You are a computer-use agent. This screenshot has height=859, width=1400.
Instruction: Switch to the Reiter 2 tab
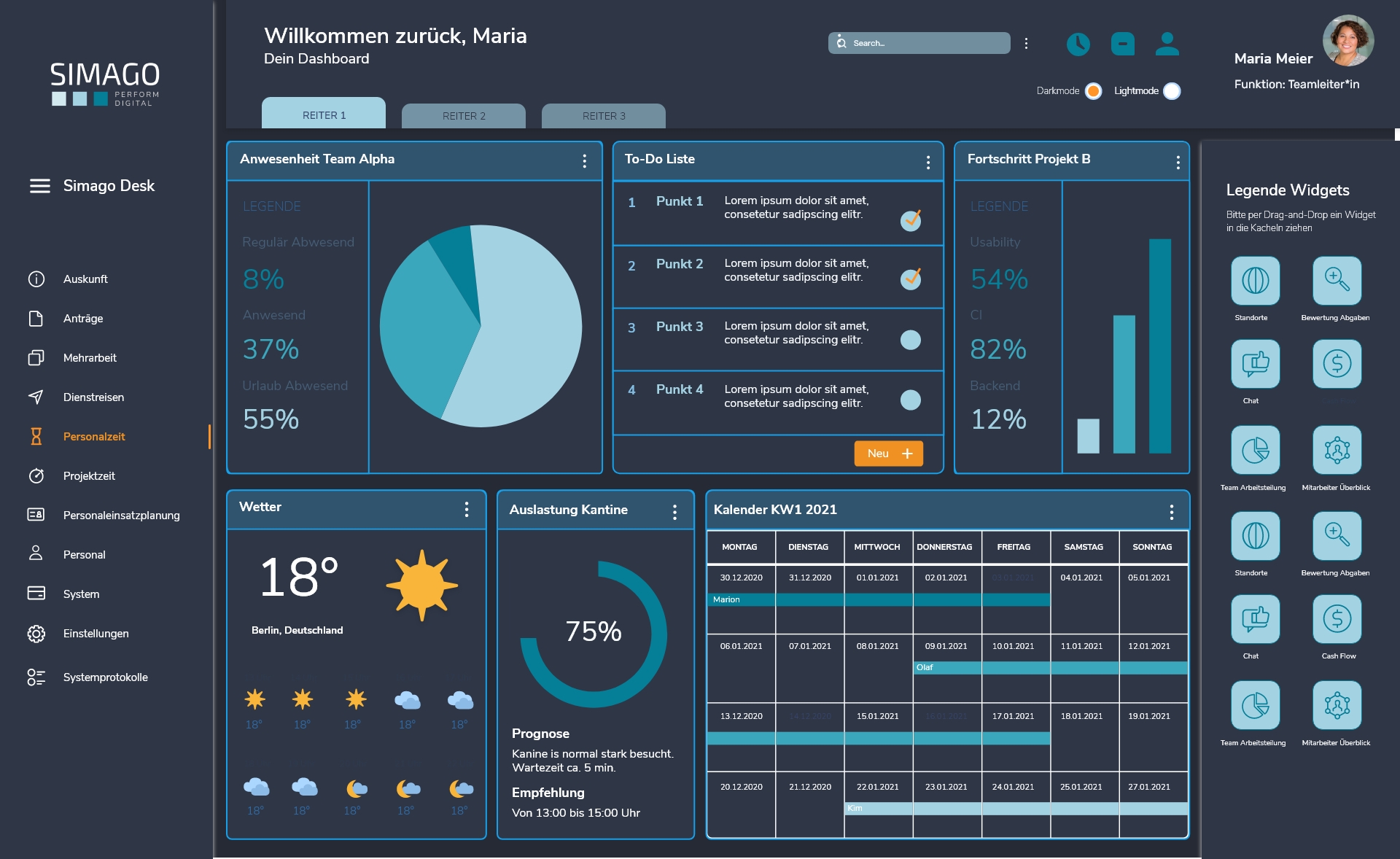tap(463, 116)
